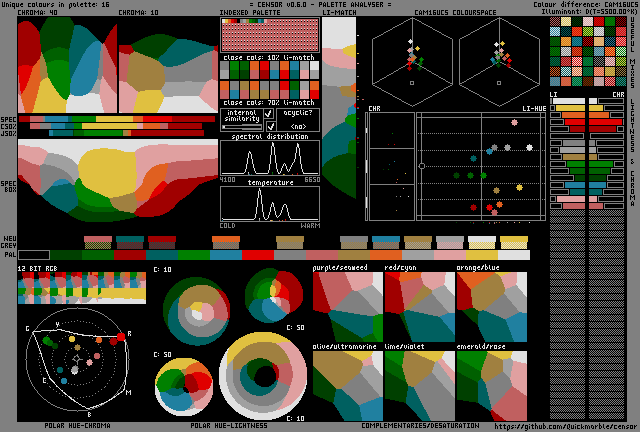640x432 pixels.
Task: Click the acyclic <no> value
Action: tap(298, 126)
